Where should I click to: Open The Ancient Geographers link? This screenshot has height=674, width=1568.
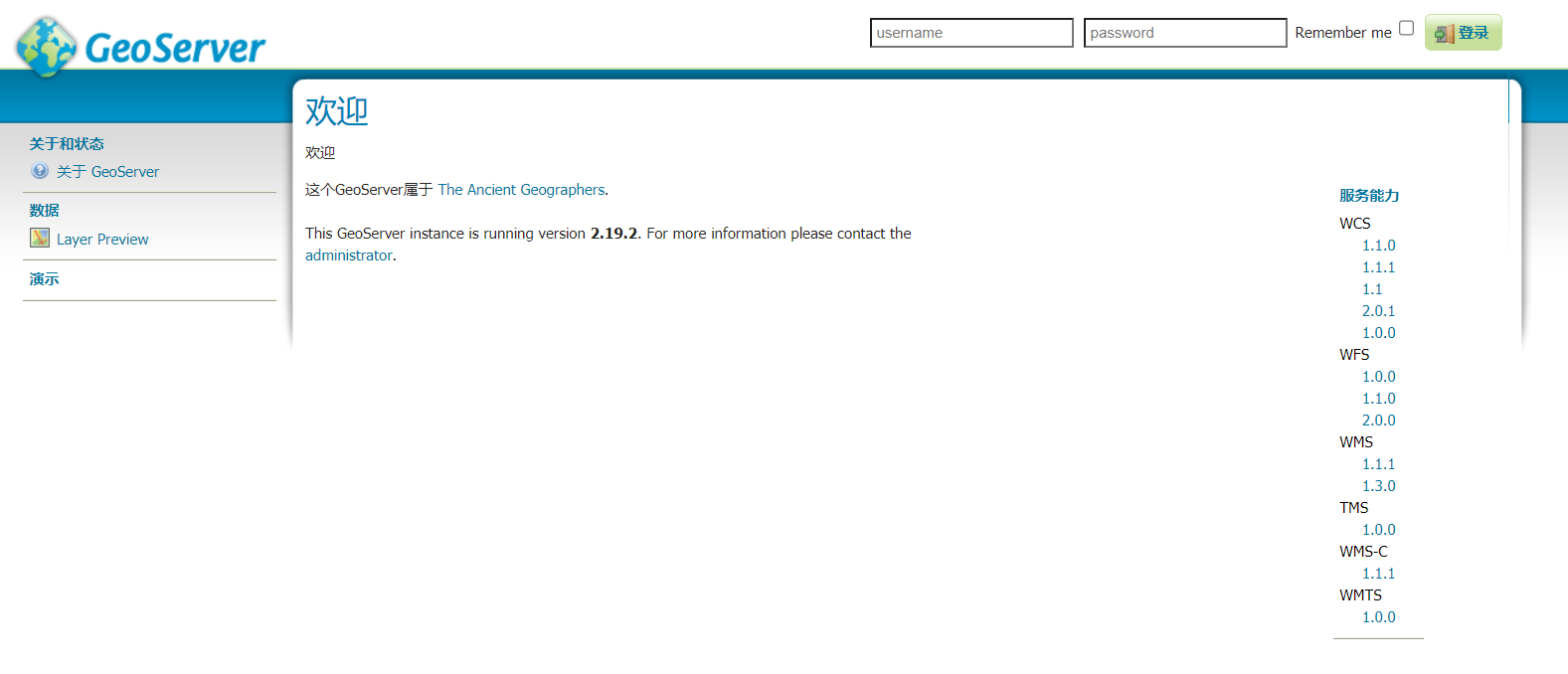[521, 190]
